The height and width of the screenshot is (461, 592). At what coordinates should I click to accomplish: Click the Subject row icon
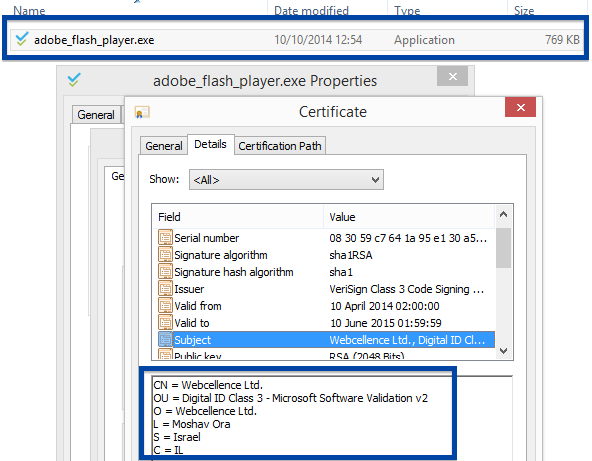(x=165, y=340)
